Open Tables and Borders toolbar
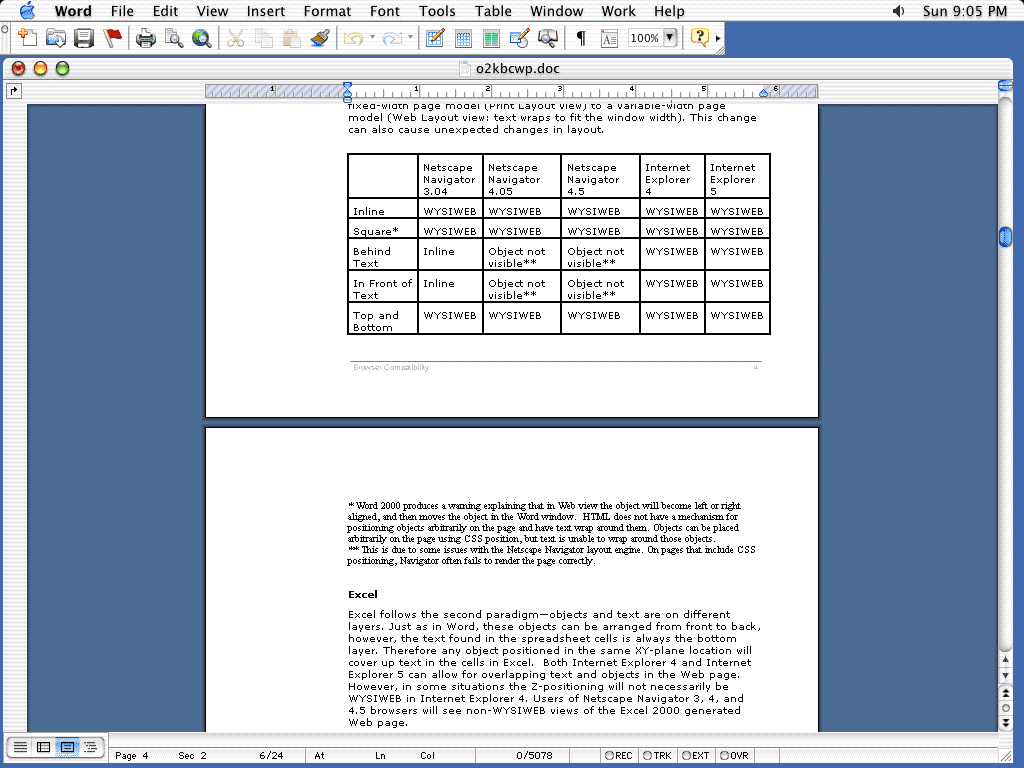 pos(435,38)
